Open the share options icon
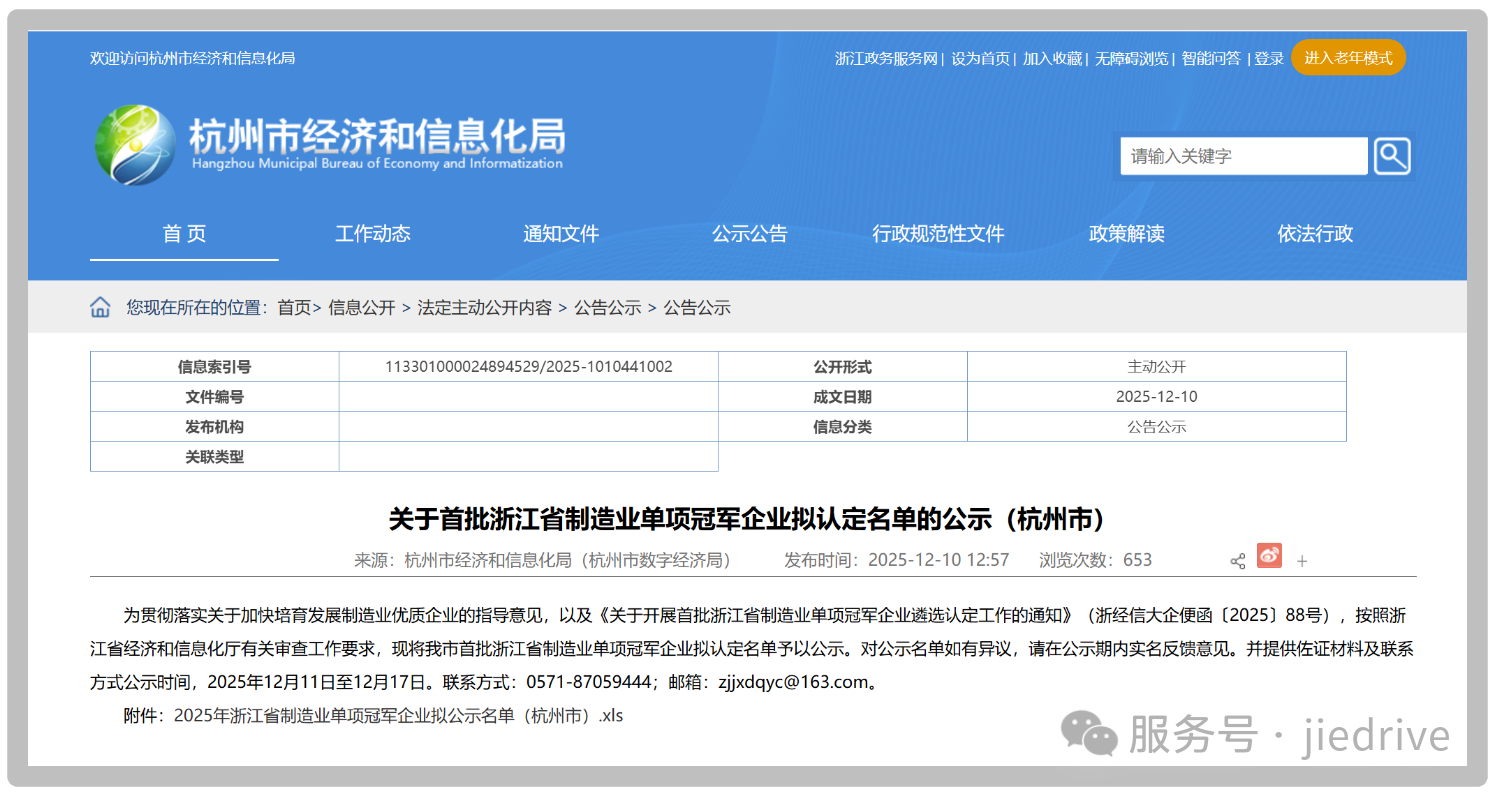 point(1237,561)
